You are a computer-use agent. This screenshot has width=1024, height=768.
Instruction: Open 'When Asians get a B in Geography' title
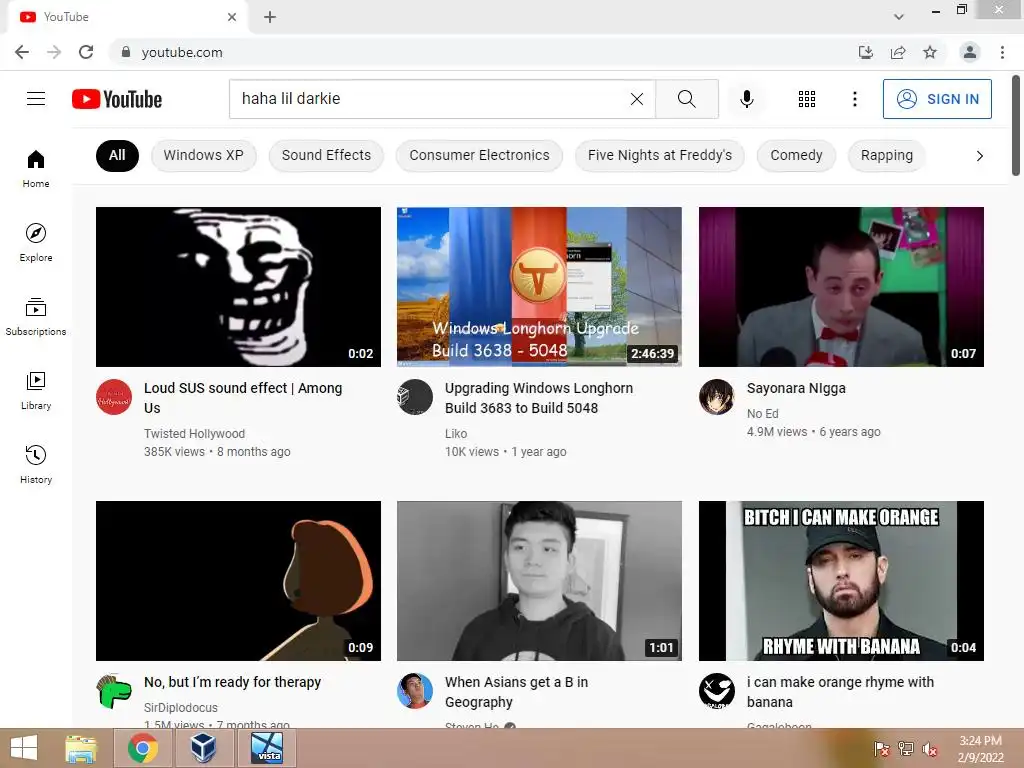coord(516,692)
